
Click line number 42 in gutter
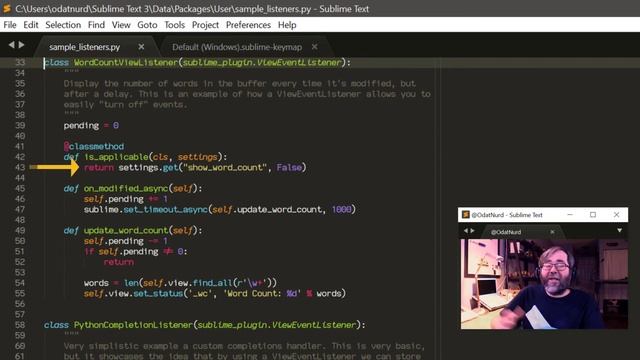click(20, 157)
